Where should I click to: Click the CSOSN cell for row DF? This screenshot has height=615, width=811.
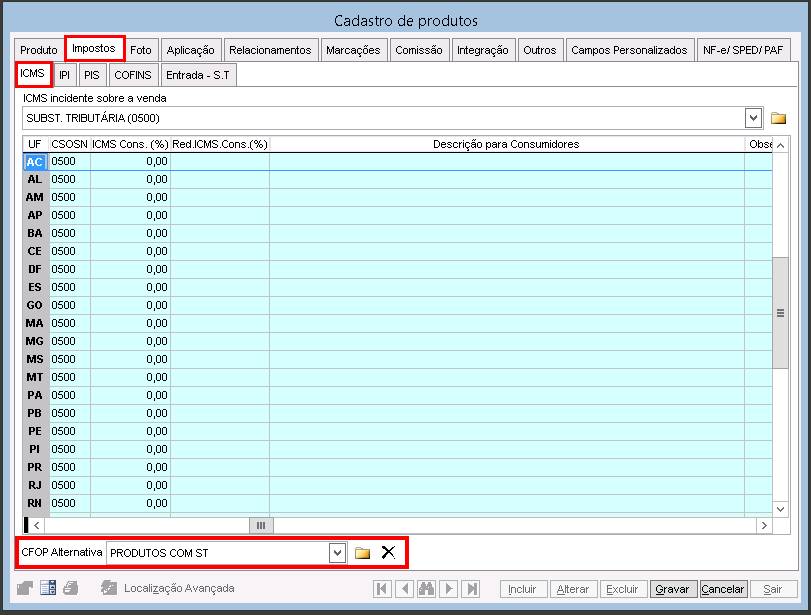(70, 269)
